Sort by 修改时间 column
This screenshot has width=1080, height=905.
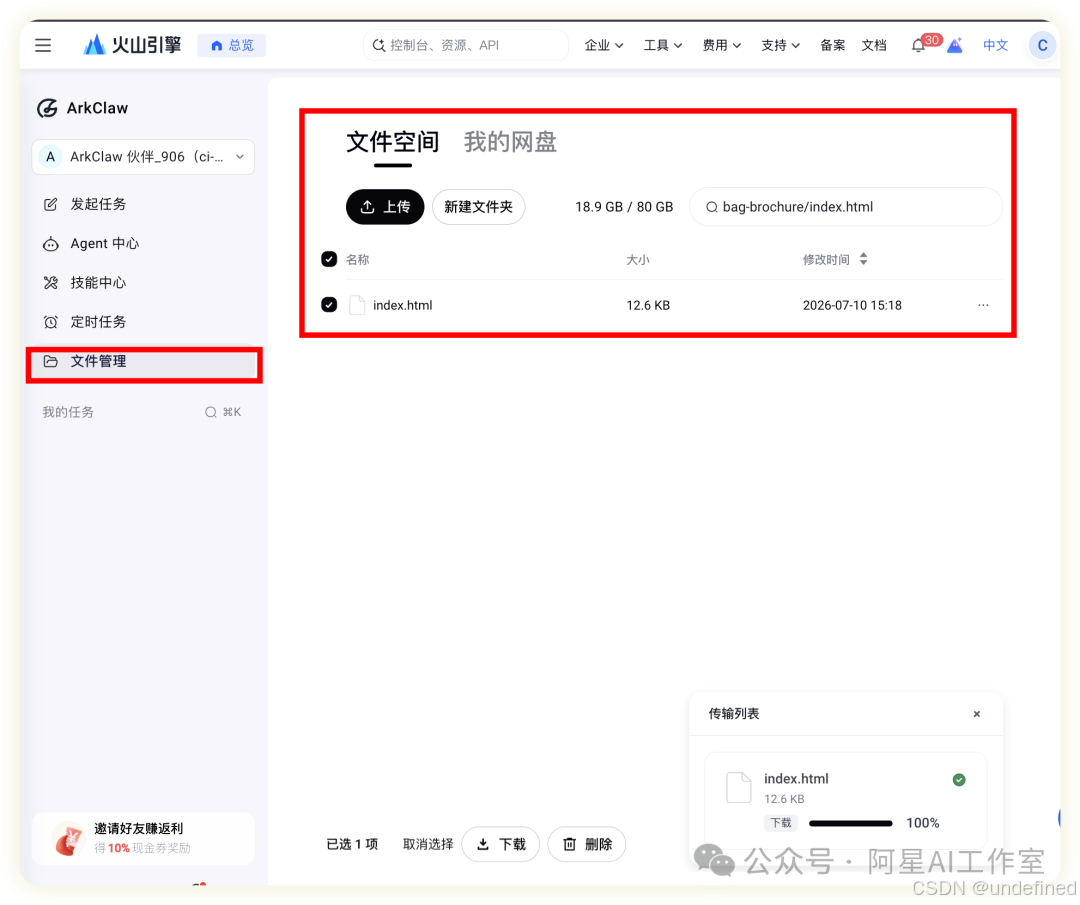(x=835, y=260)
